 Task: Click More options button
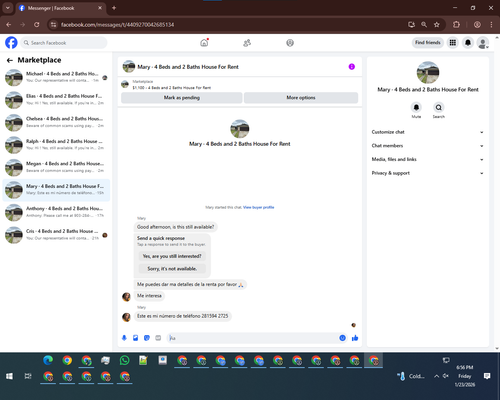point(301,98)
